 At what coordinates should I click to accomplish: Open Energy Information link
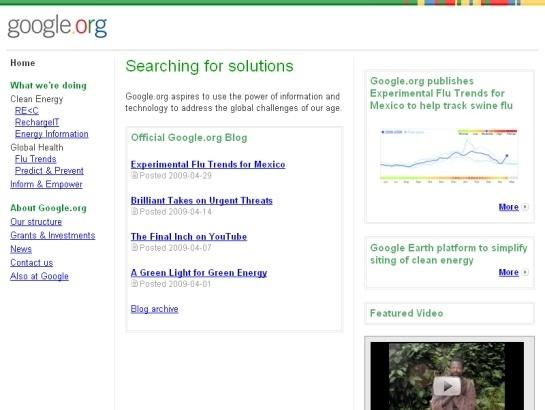[x=51, y=134]
